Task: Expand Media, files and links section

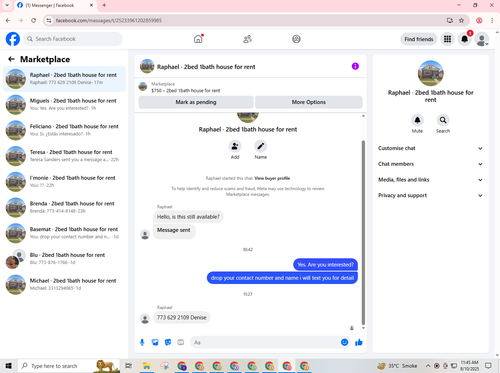Action: [x=430, y=180]
